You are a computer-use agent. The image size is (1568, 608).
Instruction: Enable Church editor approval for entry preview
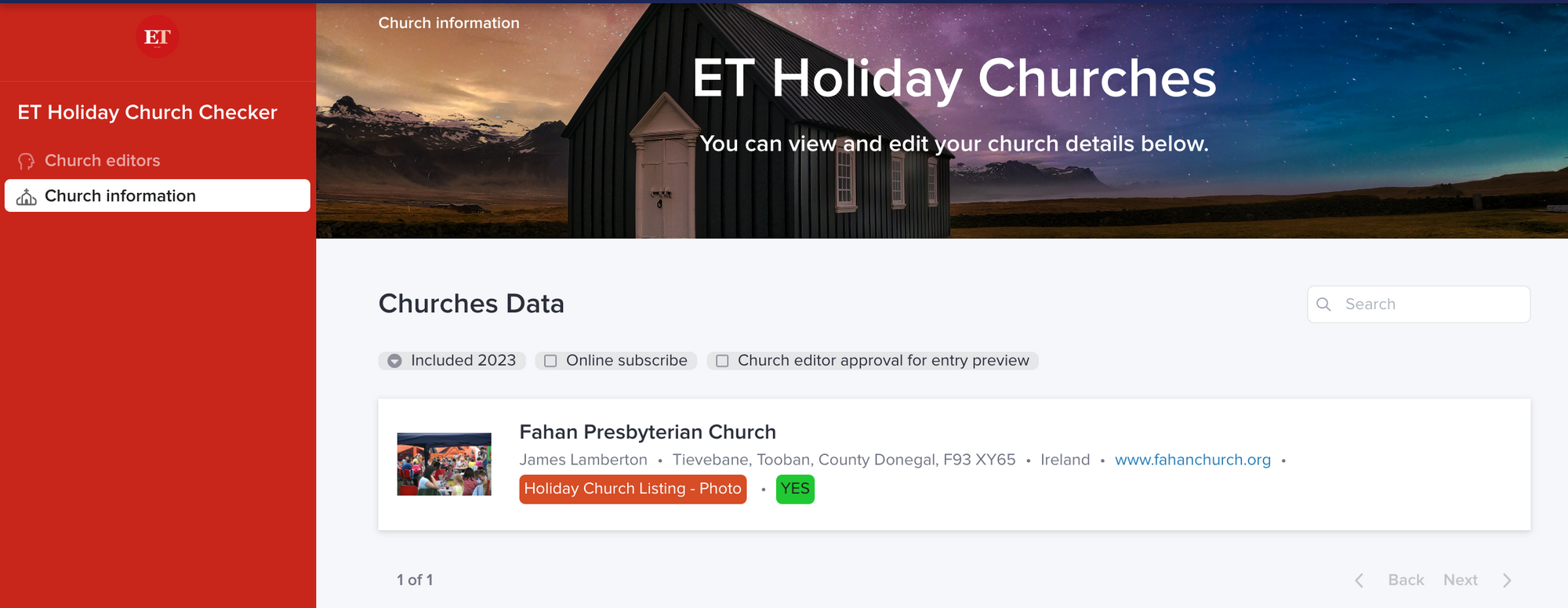tap(722, 361)
